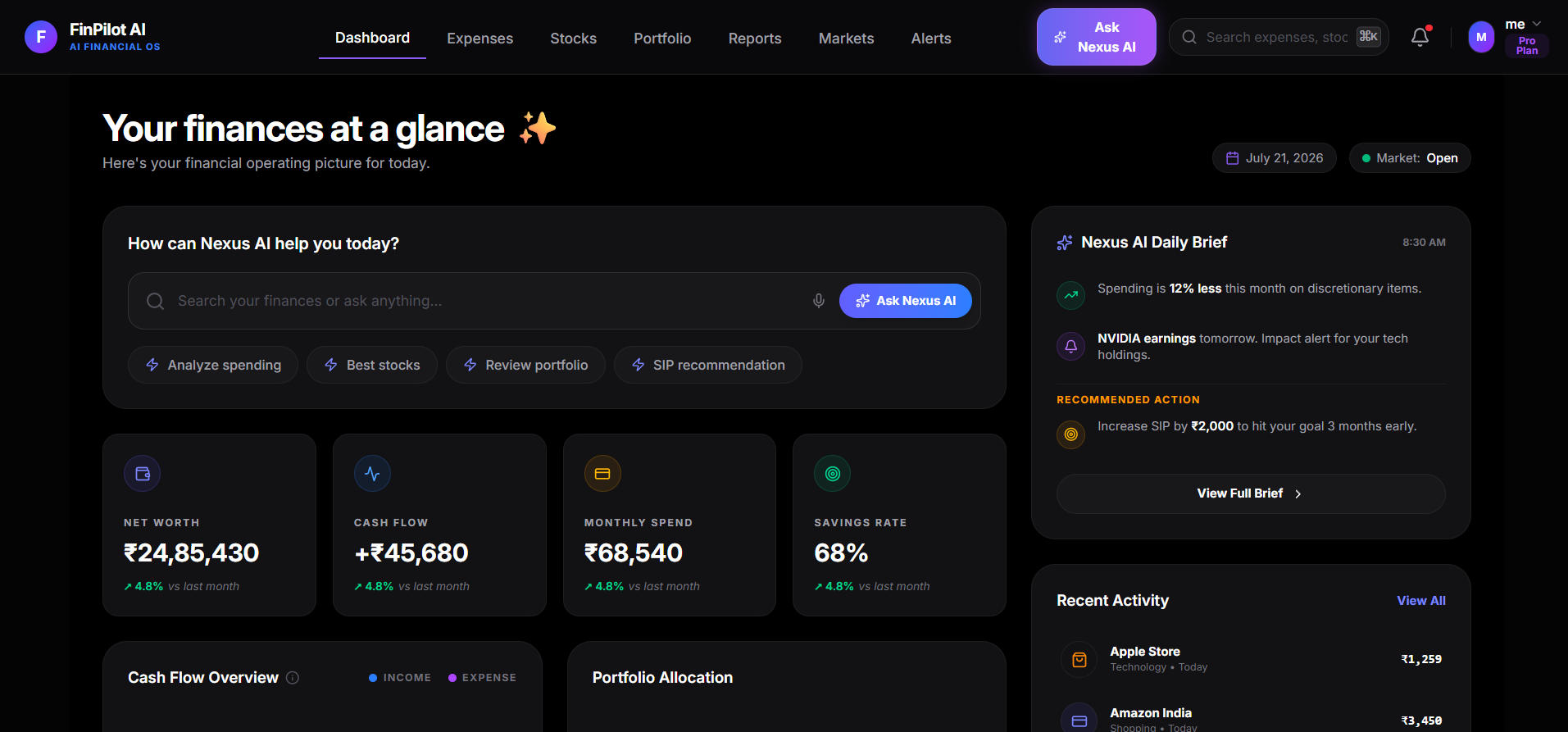Click the user avatar M

pos(1481,37)
